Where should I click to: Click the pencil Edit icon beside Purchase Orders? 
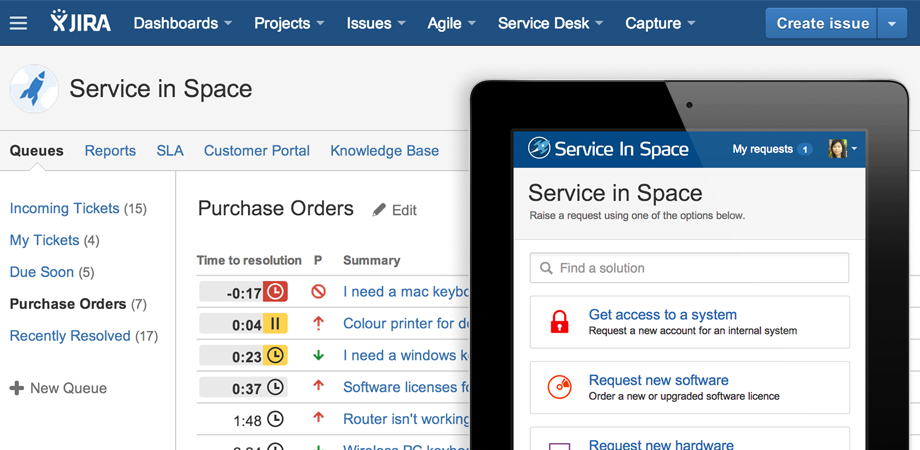click(x=379, y=210)
